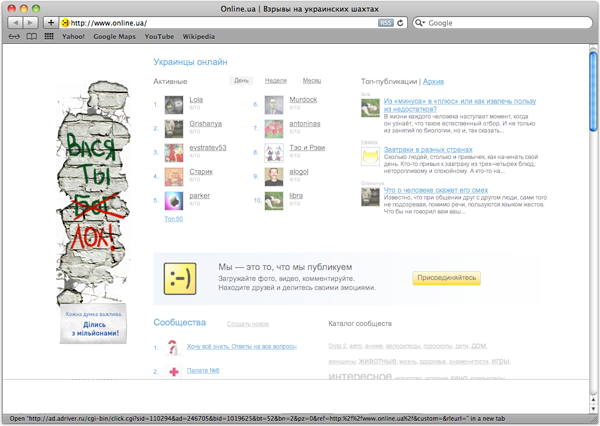
Task: Click the RSS badge in address bar
Action: 383,22
